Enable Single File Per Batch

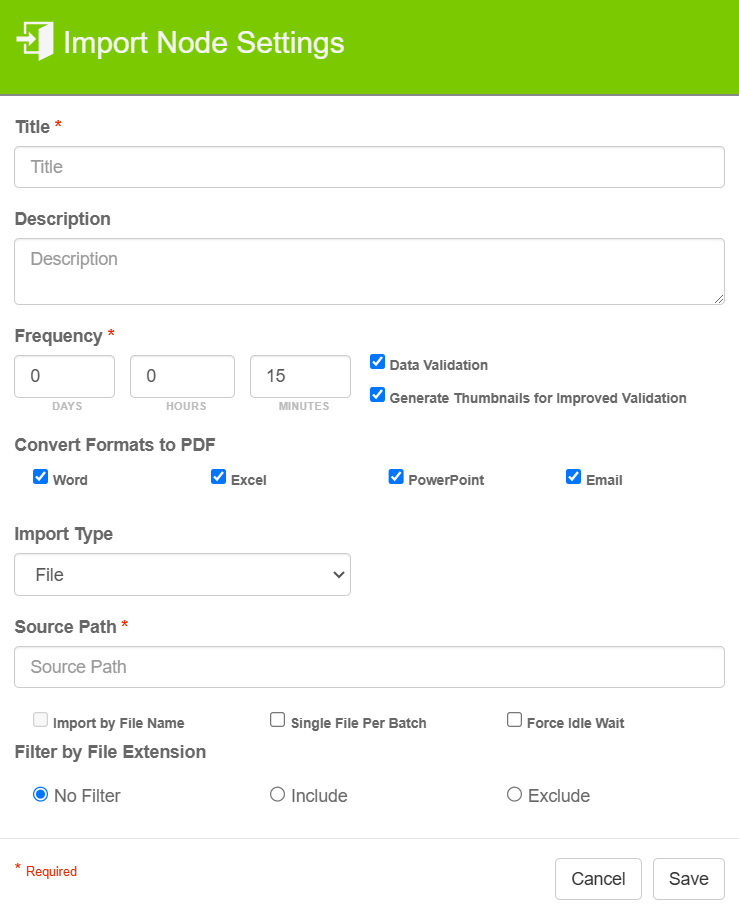tap(277, 719)
